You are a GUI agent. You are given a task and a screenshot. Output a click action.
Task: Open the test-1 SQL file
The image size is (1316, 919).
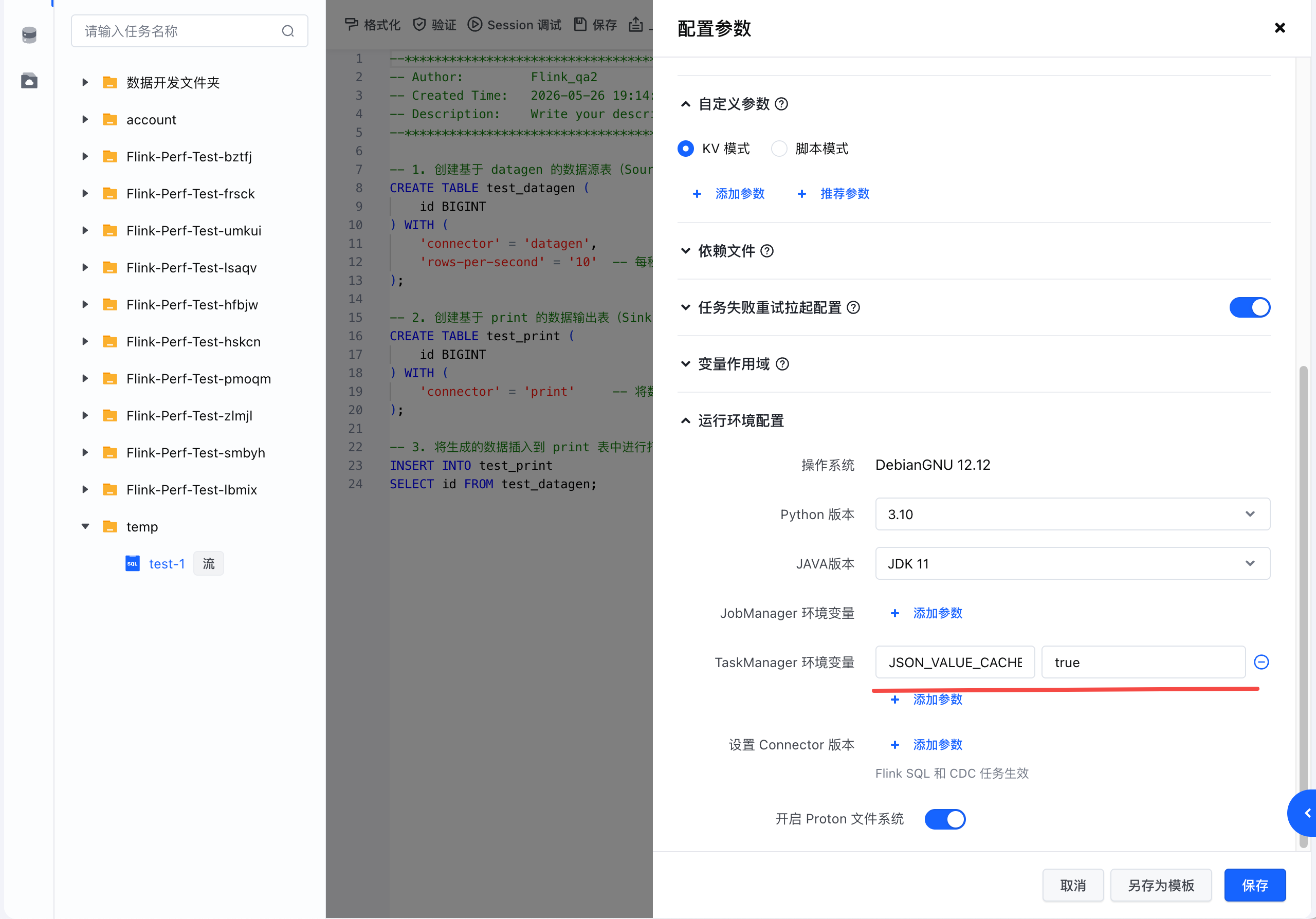click(x=166, y=564)
